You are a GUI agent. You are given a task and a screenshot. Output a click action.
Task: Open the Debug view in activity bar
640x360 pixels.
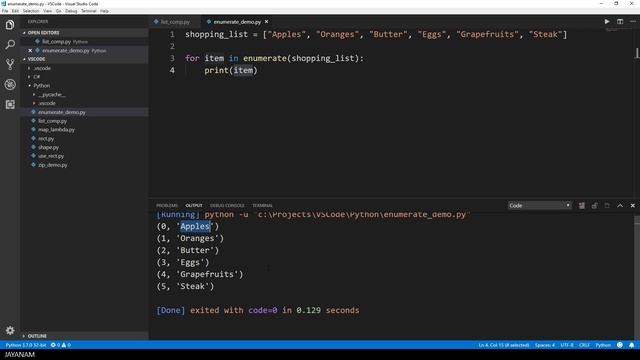coord(10,84)
